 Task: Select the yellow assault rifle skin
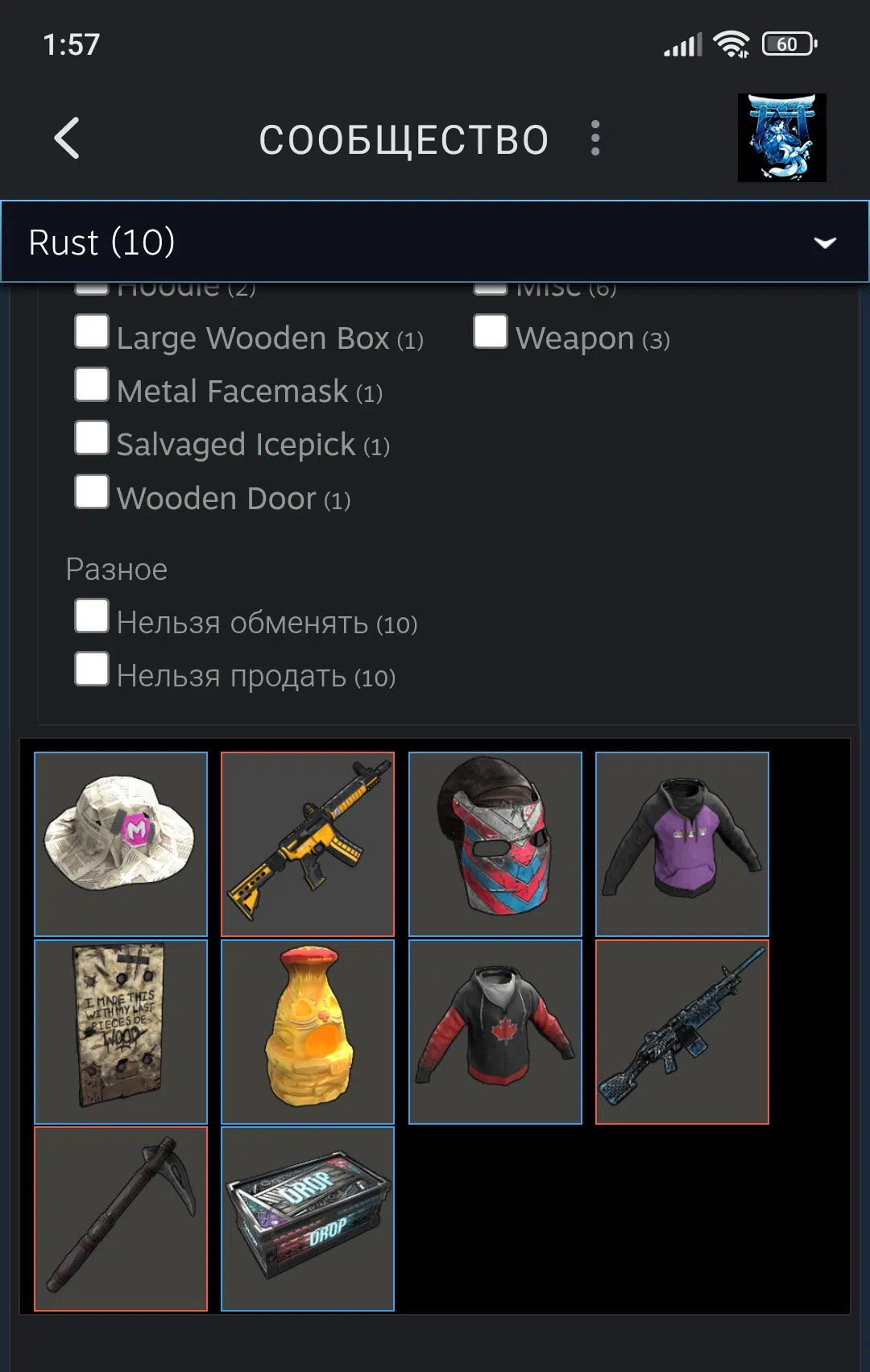[308, 844]
